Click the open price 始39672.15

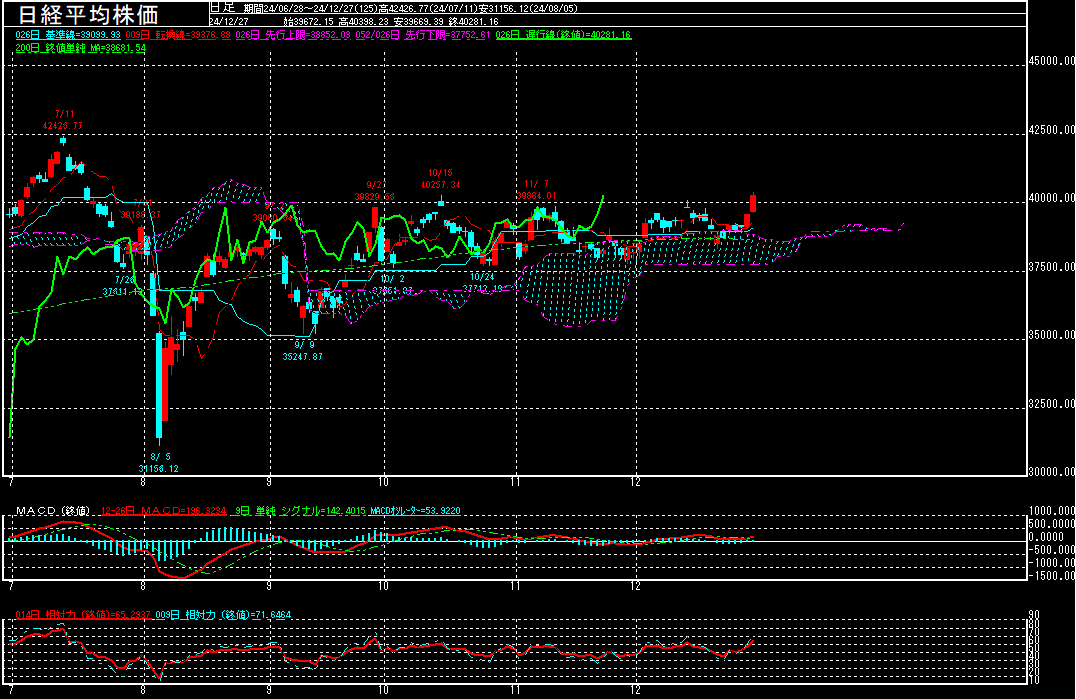pyautogui.click(x=309, y=21)
